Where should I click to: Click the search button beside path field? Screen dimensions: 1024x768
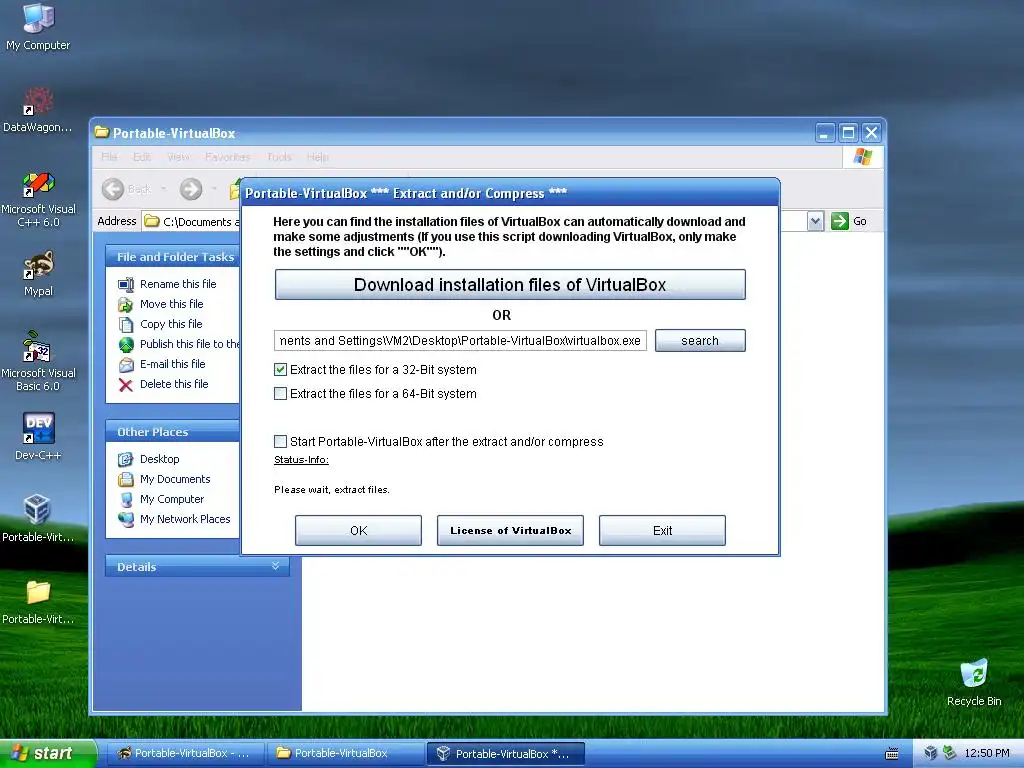click(700, 340)
